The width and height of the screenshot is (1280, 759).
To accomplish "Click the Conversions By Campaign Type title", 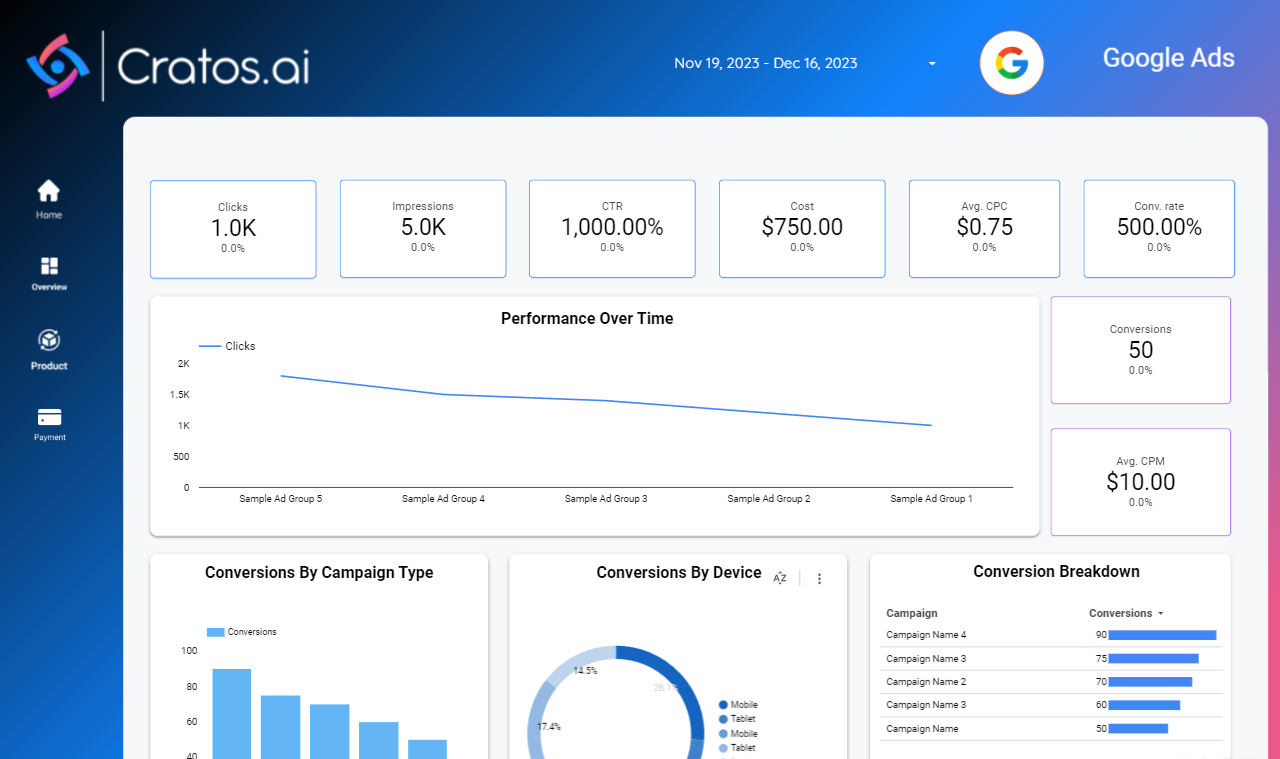I will (x=319, y=573).
